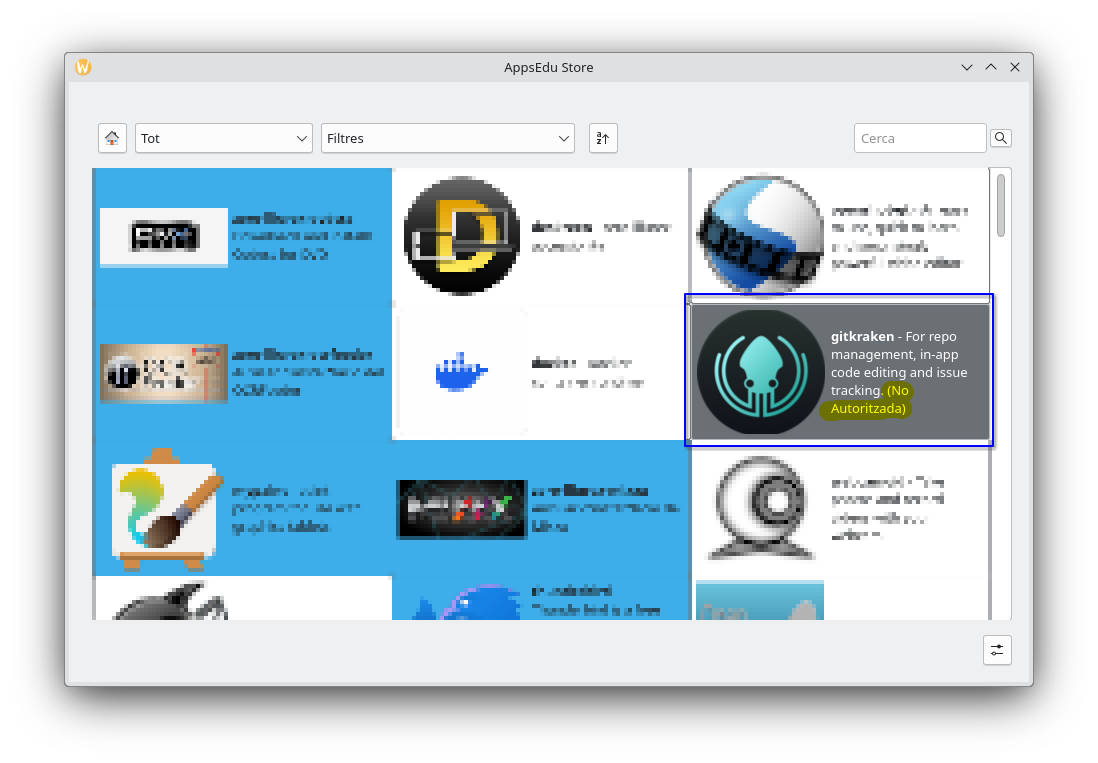Open the blue-and-white sphere app
This screenshot has width=1098, height=763.
[760, 236]
